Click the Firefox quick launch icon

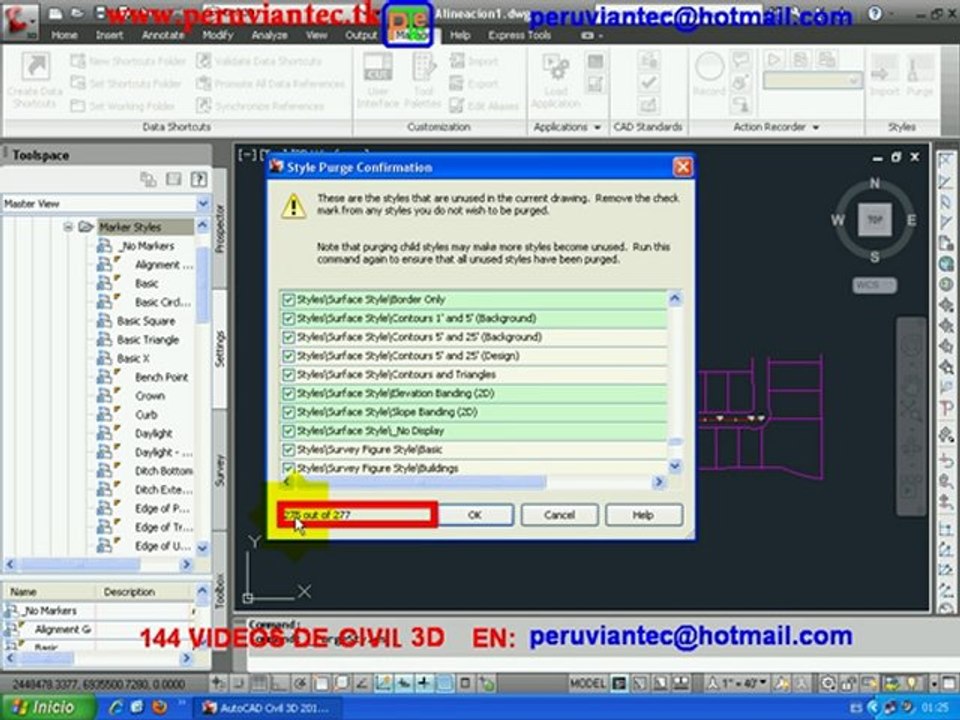click(x=160, y=707)
